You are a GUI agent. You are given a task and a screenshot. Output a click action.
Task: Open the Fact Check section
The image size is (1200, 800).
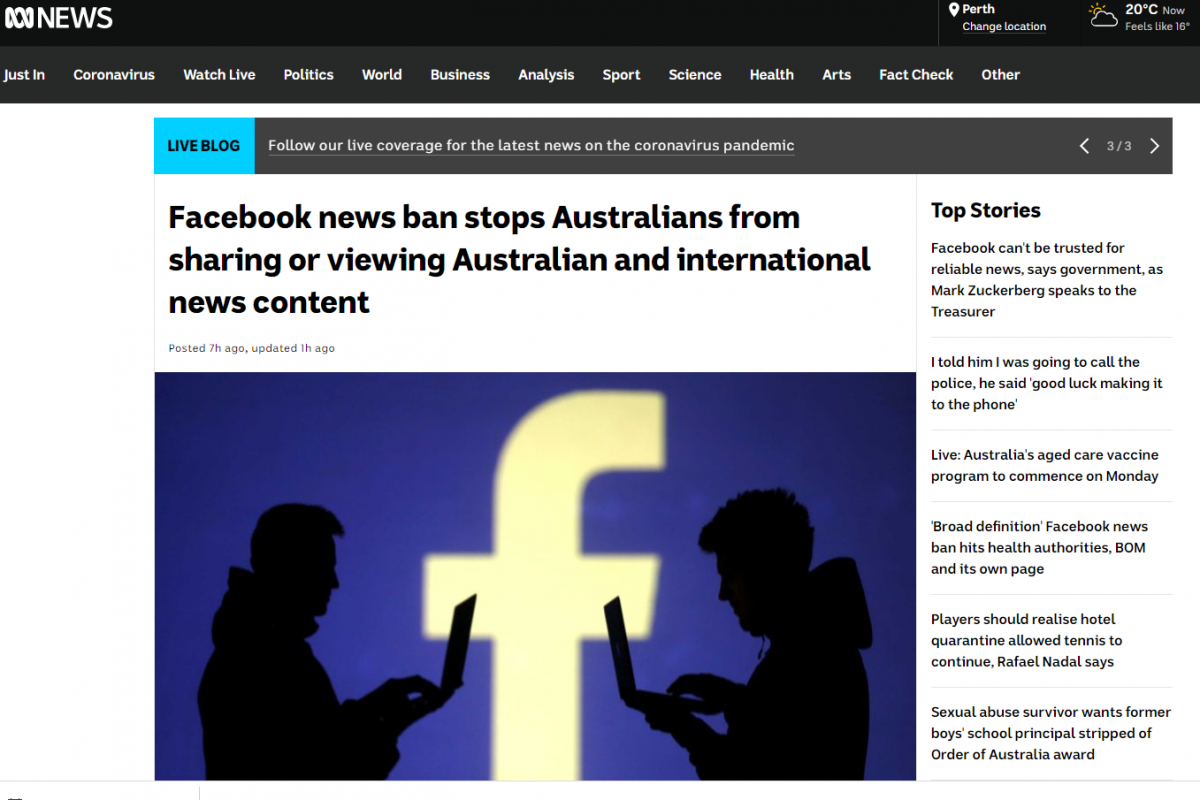916,75
